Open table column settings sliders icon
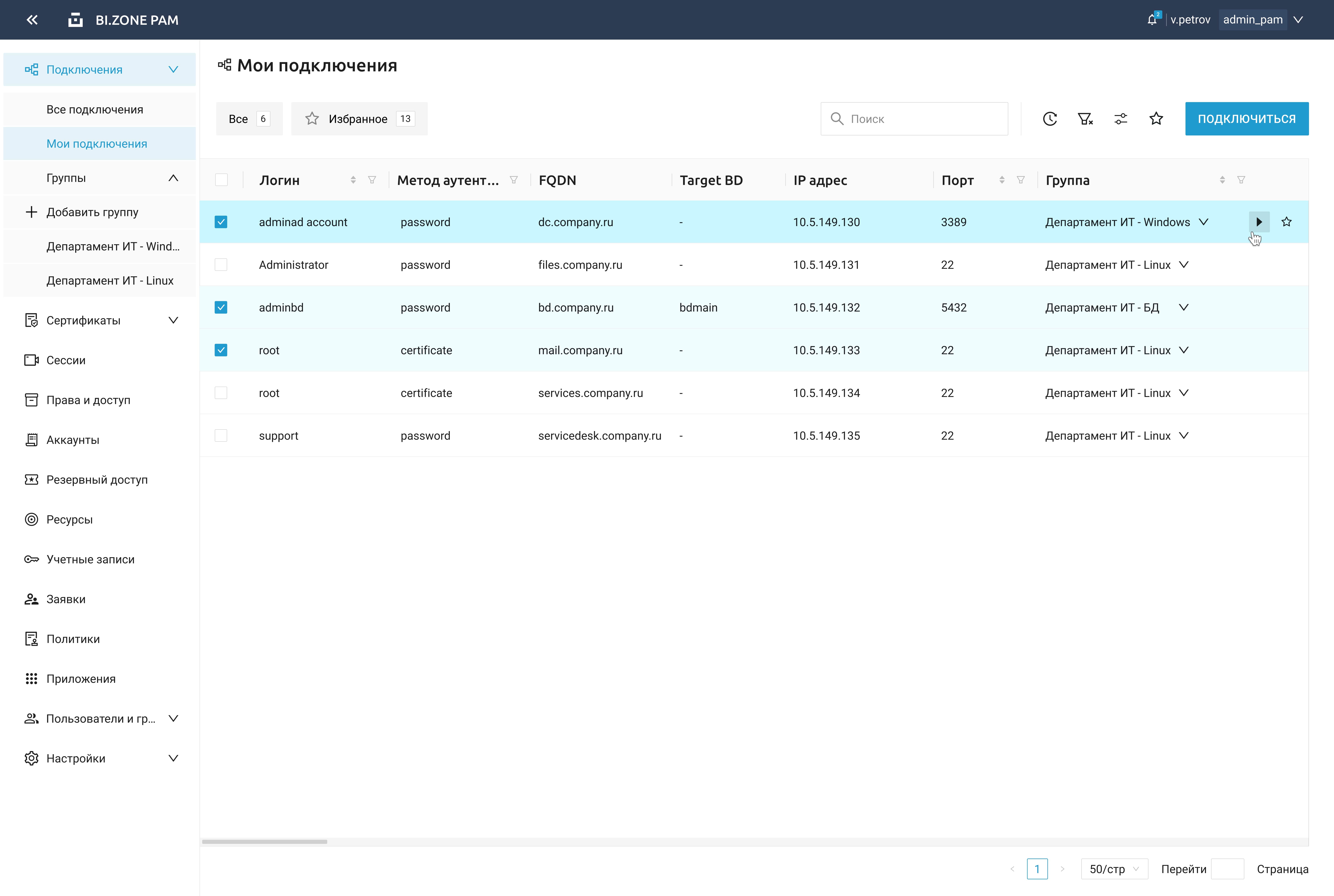This screenshot has height=896, width=1334. click(1121, 119)
